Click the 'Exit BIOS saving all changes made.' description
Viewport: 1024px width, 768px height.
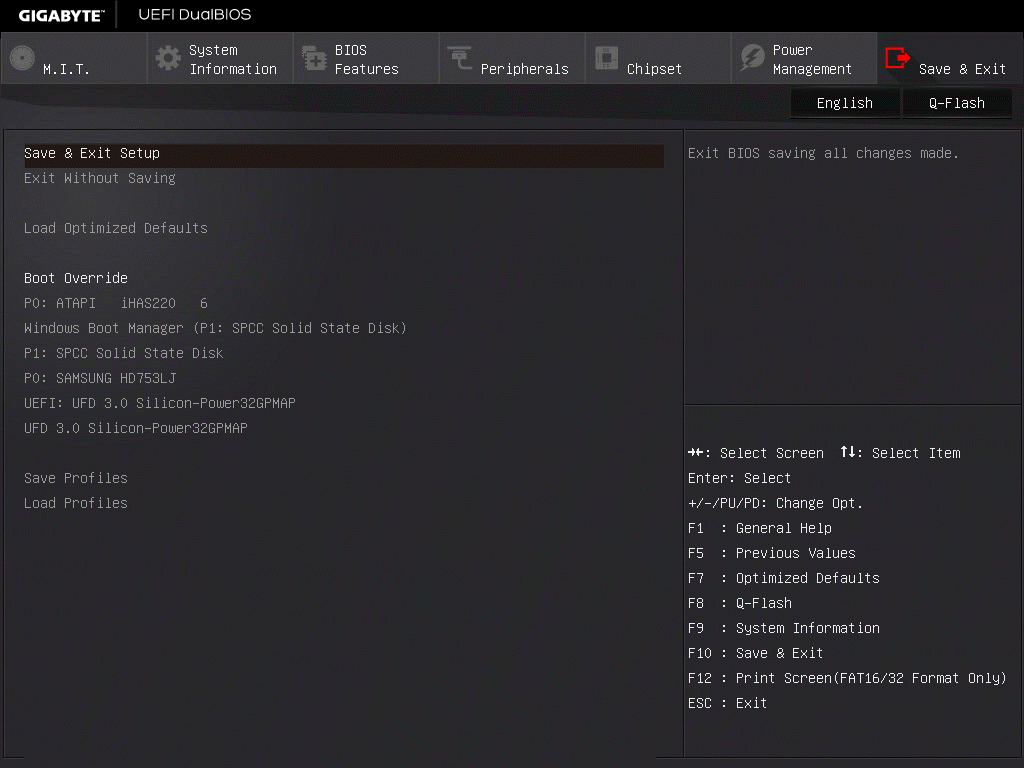click(x=823, y=153)
